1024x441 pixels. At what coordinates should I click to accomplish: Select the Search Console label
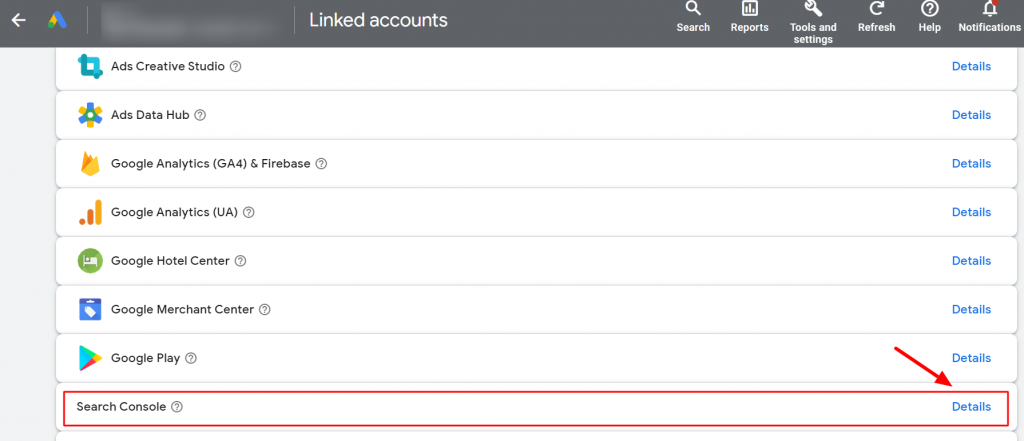121,406
